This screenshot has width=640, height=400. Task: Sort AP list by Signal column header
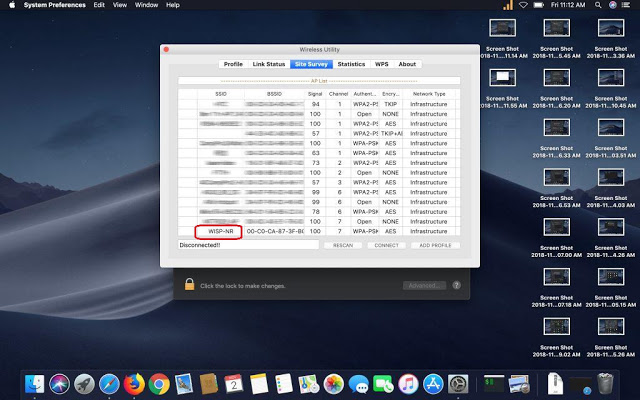(x=315, y=93)
